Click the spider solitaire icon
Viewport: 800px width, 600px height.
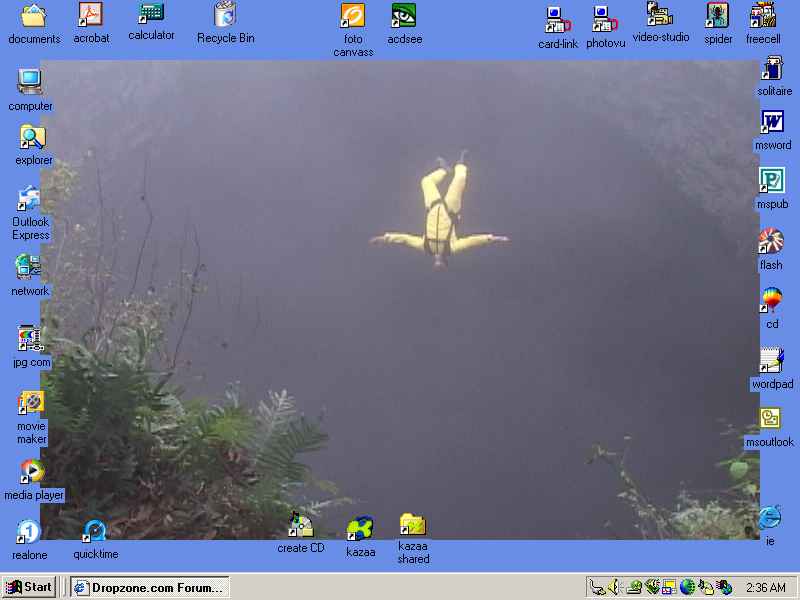[717, 16]
